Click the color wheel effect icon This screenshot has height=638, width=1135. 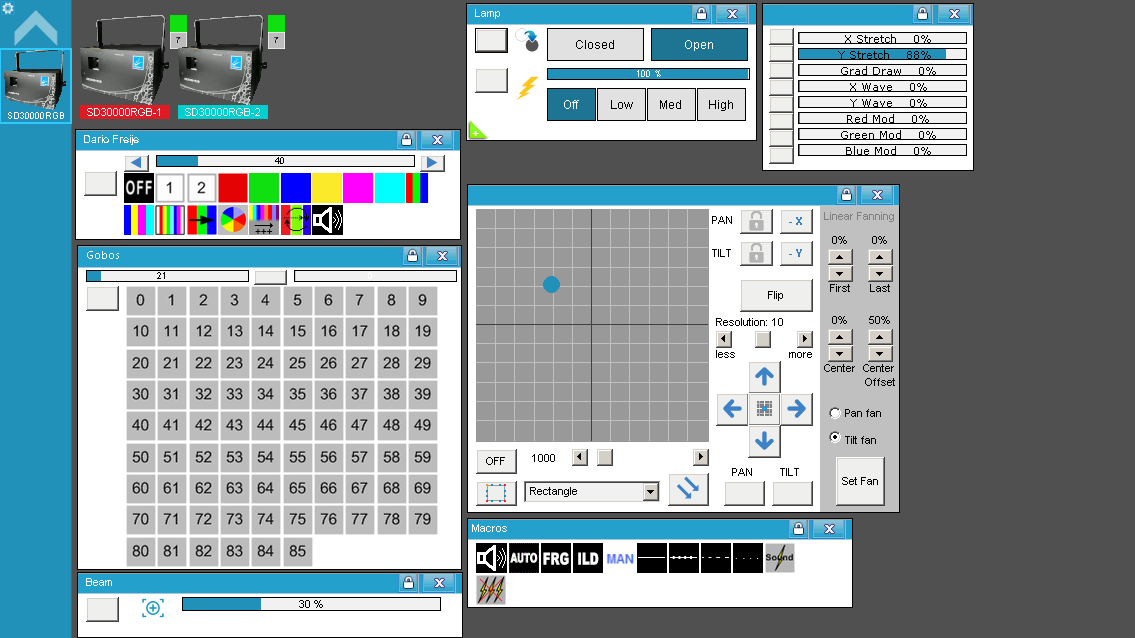(x=233, y=220)
